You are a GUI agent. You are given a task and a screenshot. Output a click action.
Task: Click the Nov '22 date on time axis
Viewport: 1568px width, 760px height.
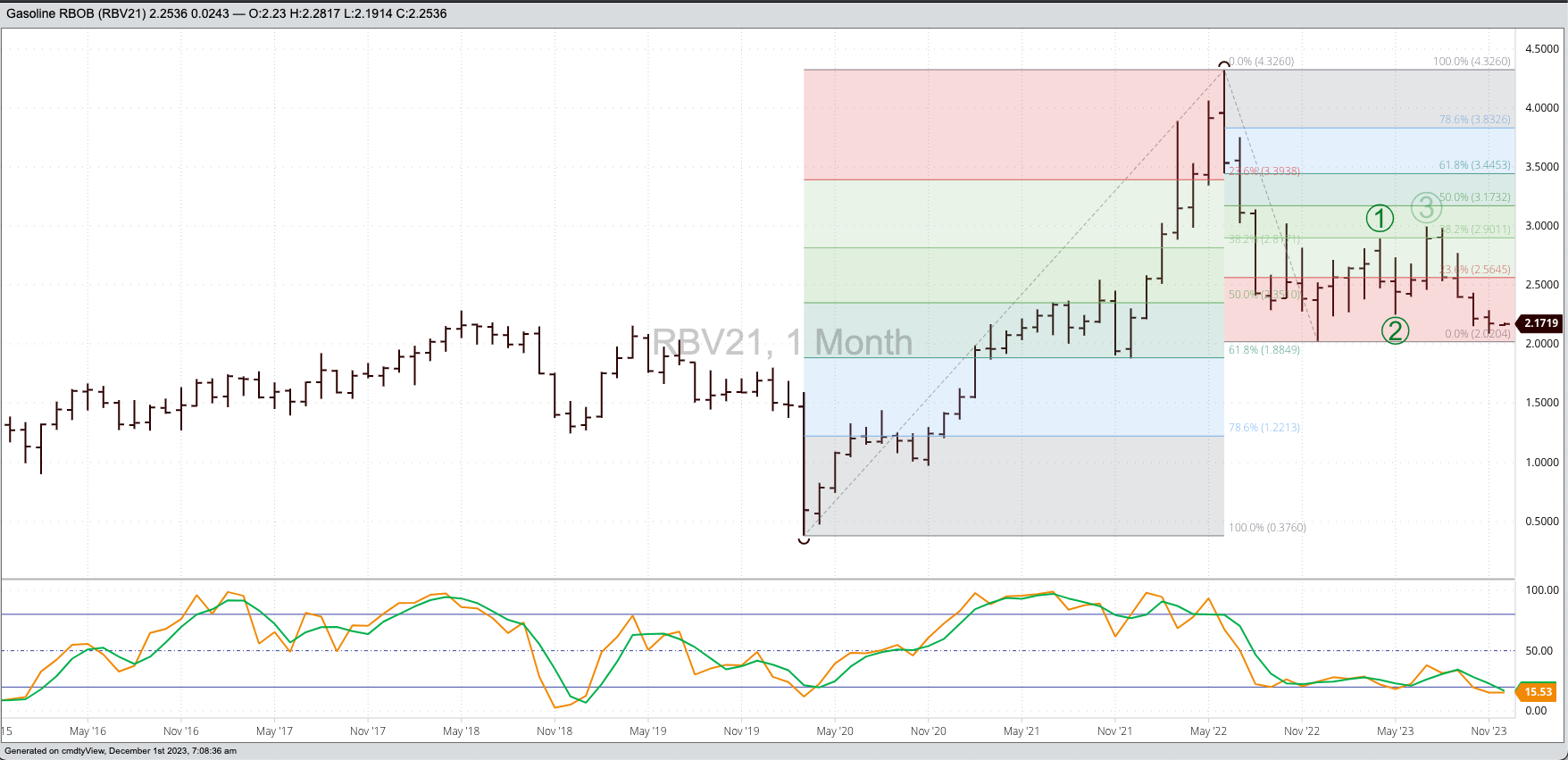pos(1302,731)
